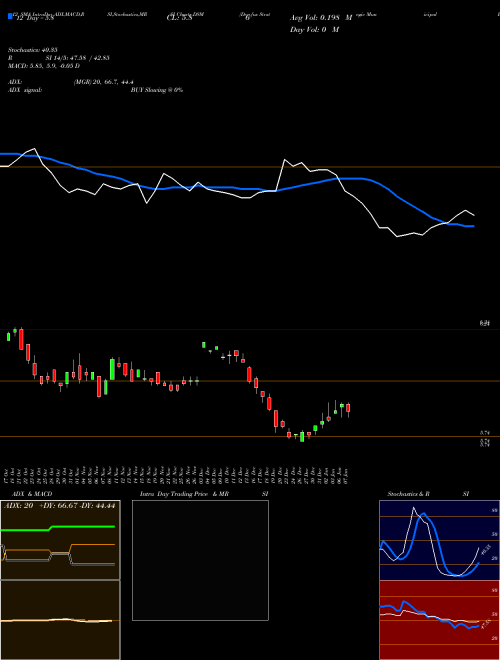Click the 'CL: 5.8' close value text
This screenshot has width=500, height=660.
[179, 18]
